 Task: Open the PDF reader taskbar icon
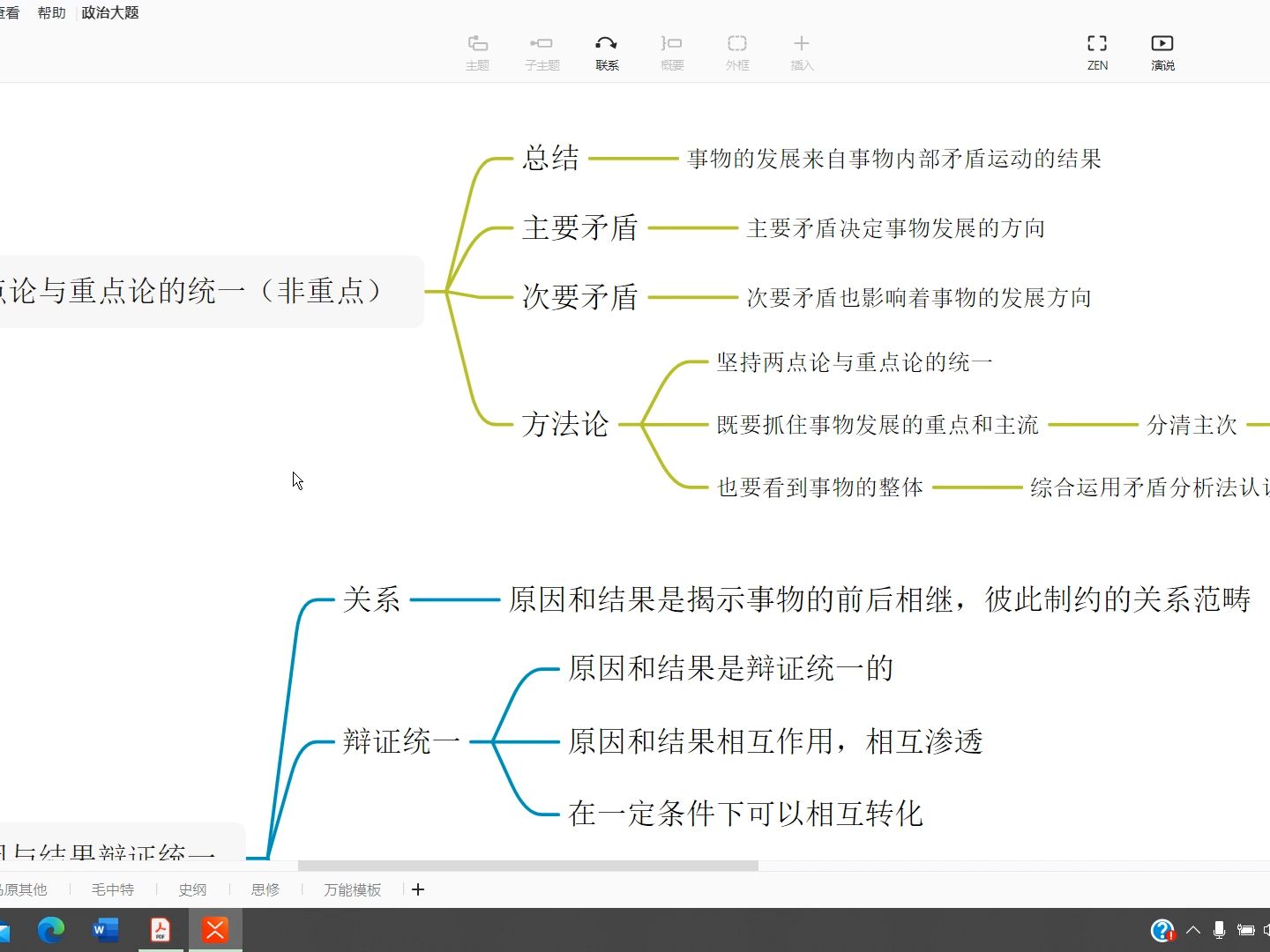pos(161,929)
